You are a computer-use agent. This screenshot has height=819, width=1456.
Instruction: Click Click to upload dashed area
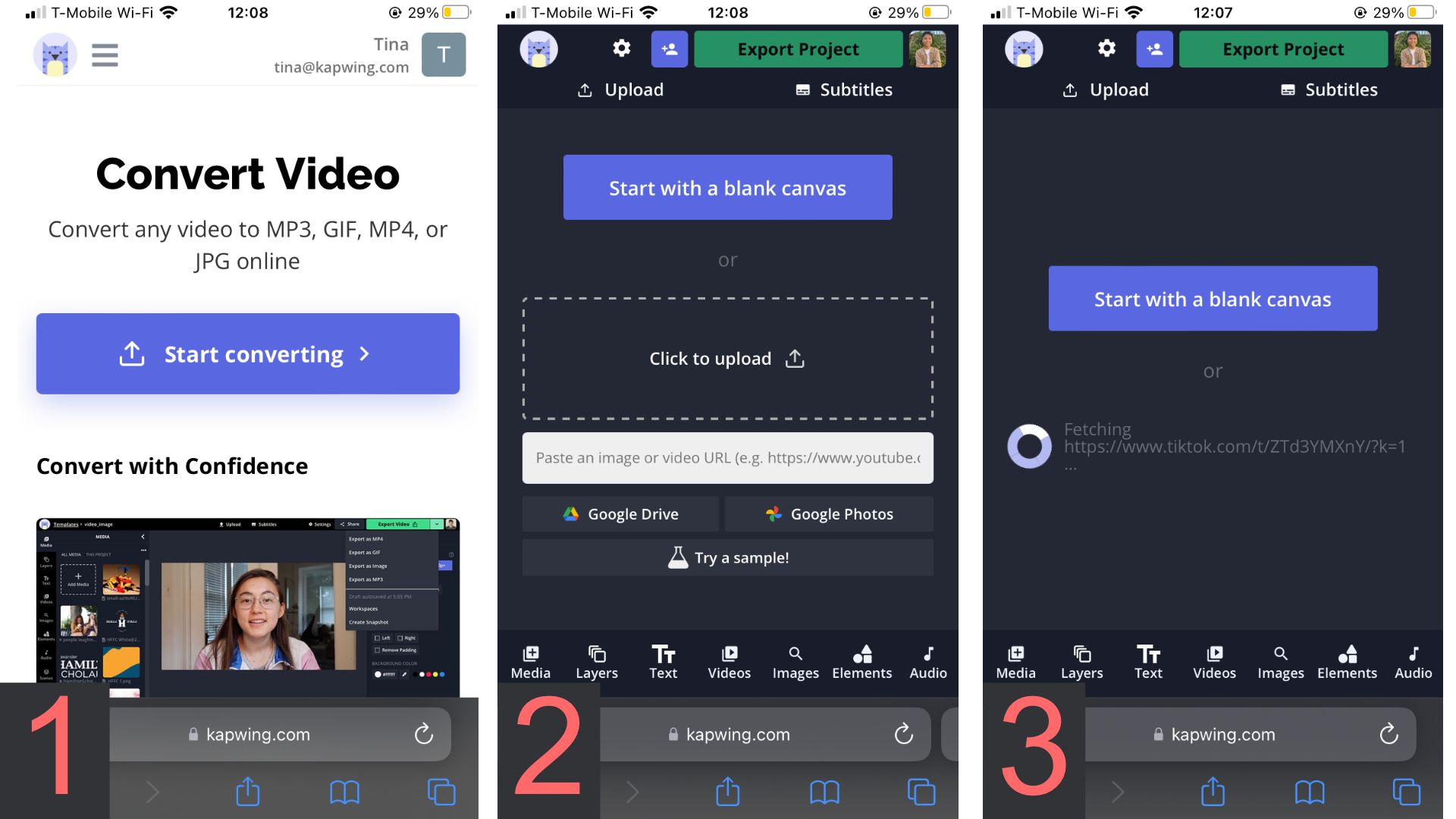point(727,358)
